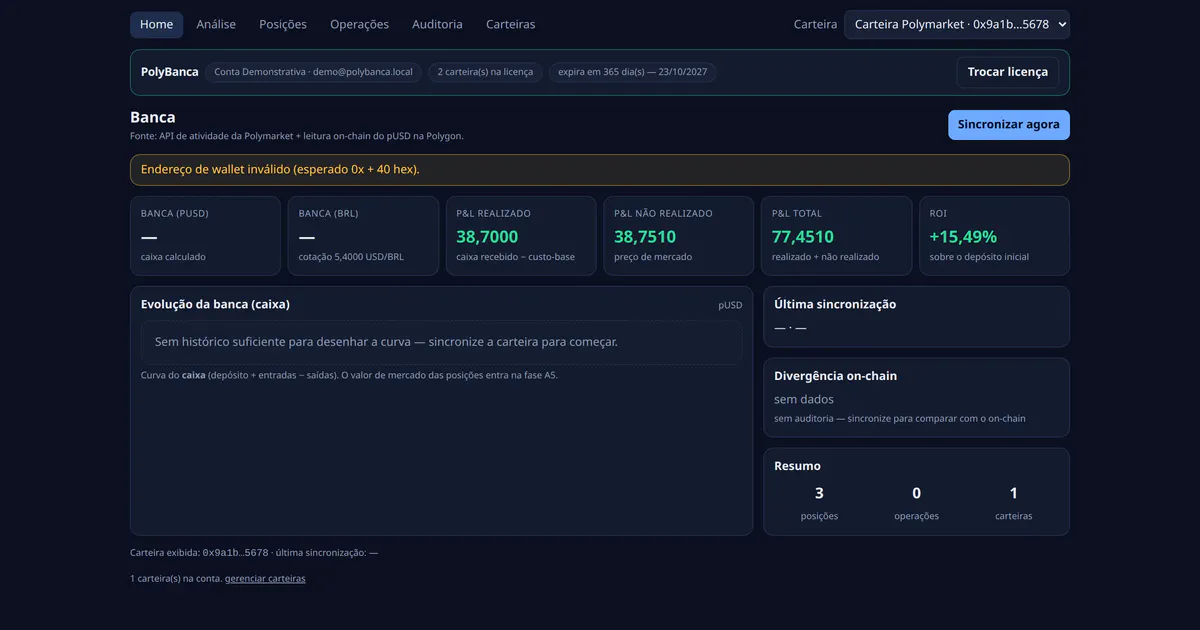Go to the Posições tab
Screen dimensions: 1200x630
click(283, 24)
